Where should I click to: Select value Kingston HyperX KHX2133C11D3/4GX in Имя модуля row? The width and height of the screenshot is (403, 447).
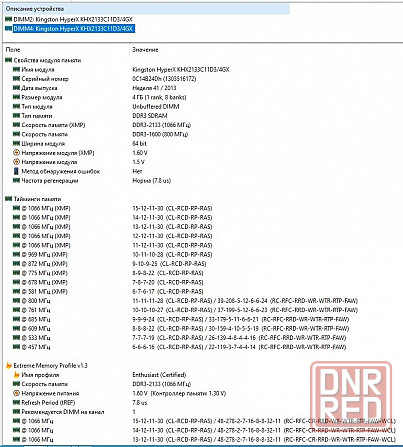(x=181, y=69)
